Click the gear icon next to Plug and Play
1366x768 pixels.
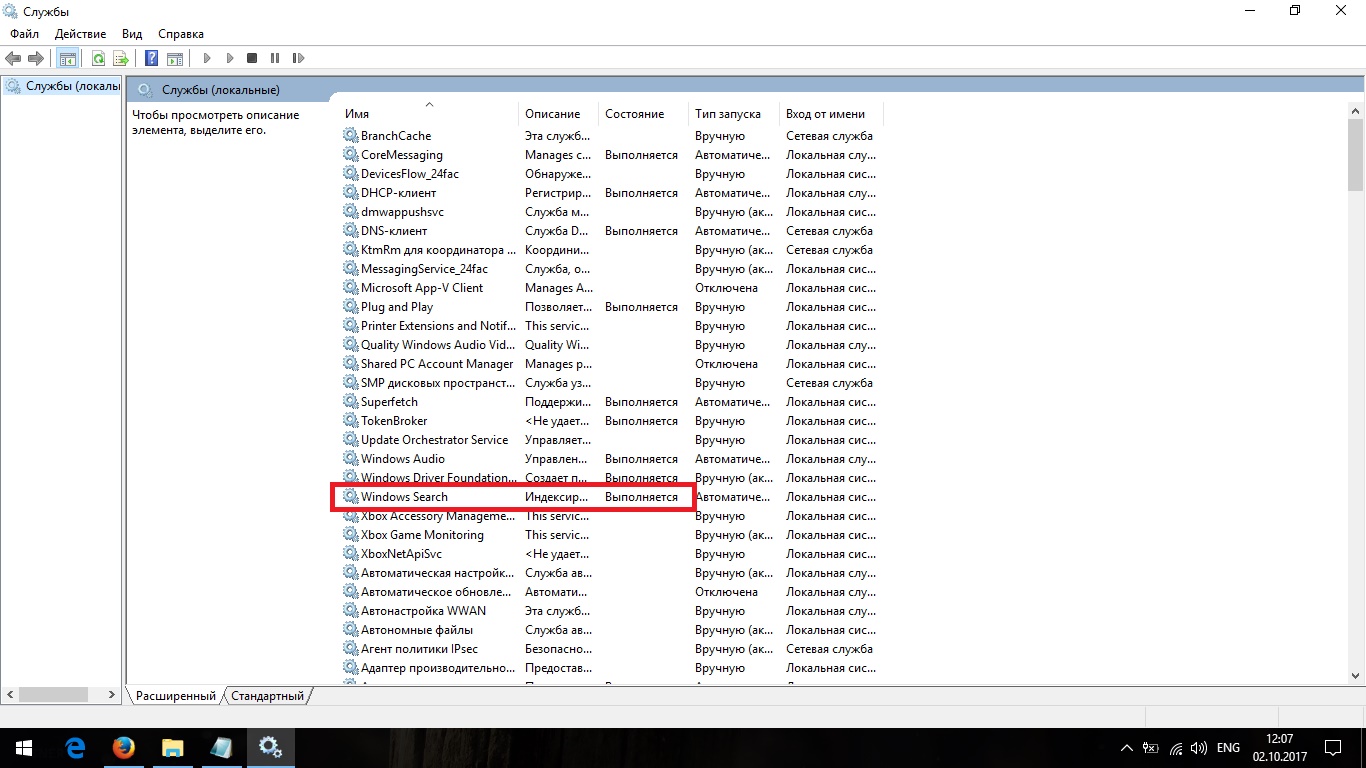pos(350,307)
